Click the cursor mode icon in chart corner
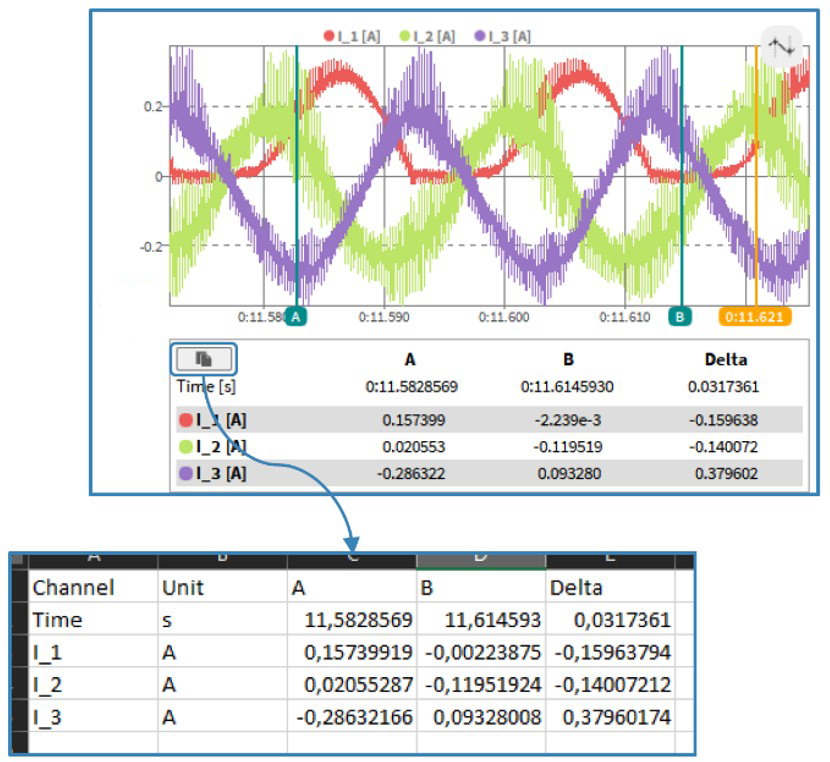The width and height of the screenshot is (830, 762). [780, 46]
